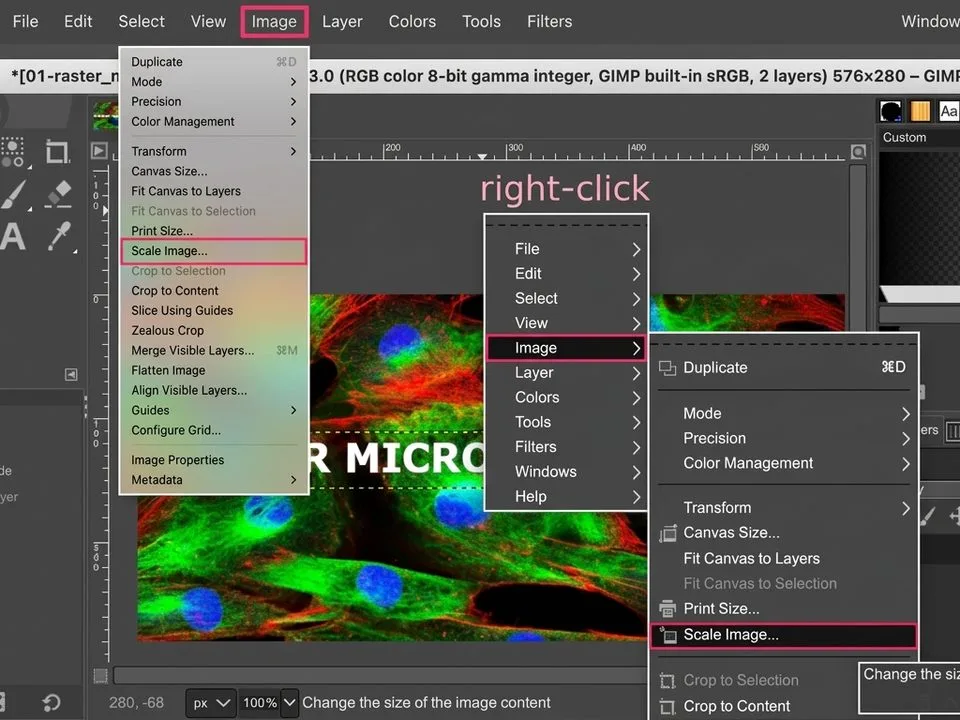The width and height of the screenshot is (960, 720).
Task: Expand Guides submenu in Image dropdown
Action: coord(214,410)
